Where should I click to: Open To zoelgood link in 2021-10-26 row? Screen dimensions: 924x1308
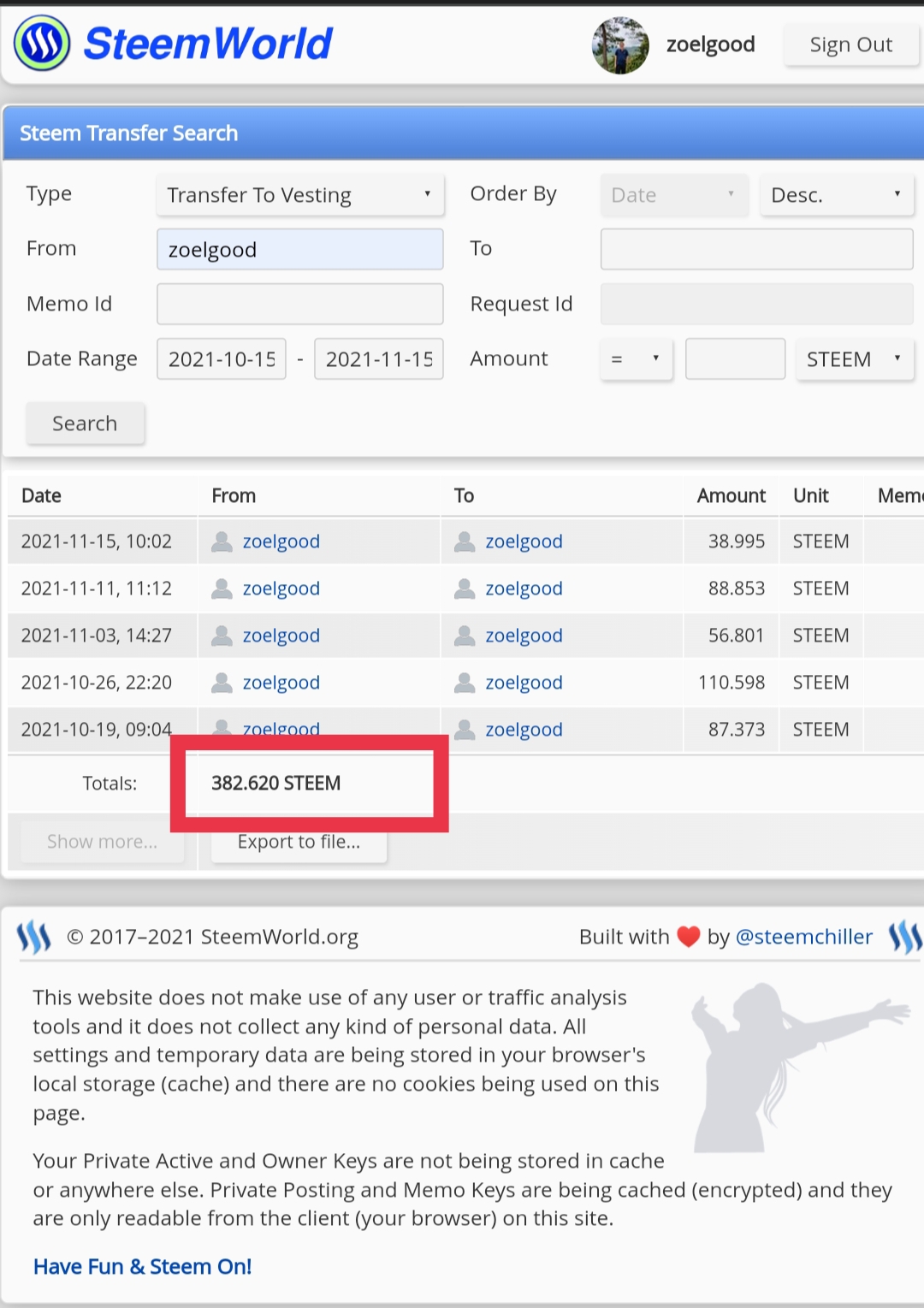pyautogui.click(x=524, y=683)
